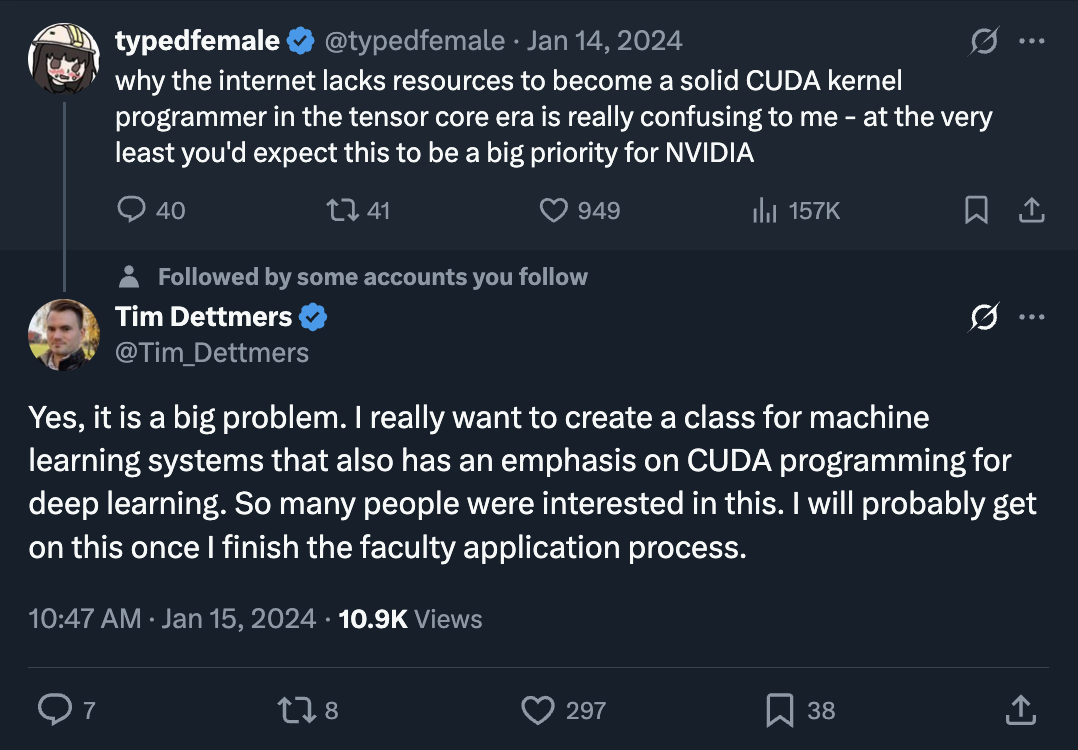The width and height of the screenshot is (1078, 750).
Task: Open more options menu on typedfemale's tweet
Action: (x=1032, y=41)
